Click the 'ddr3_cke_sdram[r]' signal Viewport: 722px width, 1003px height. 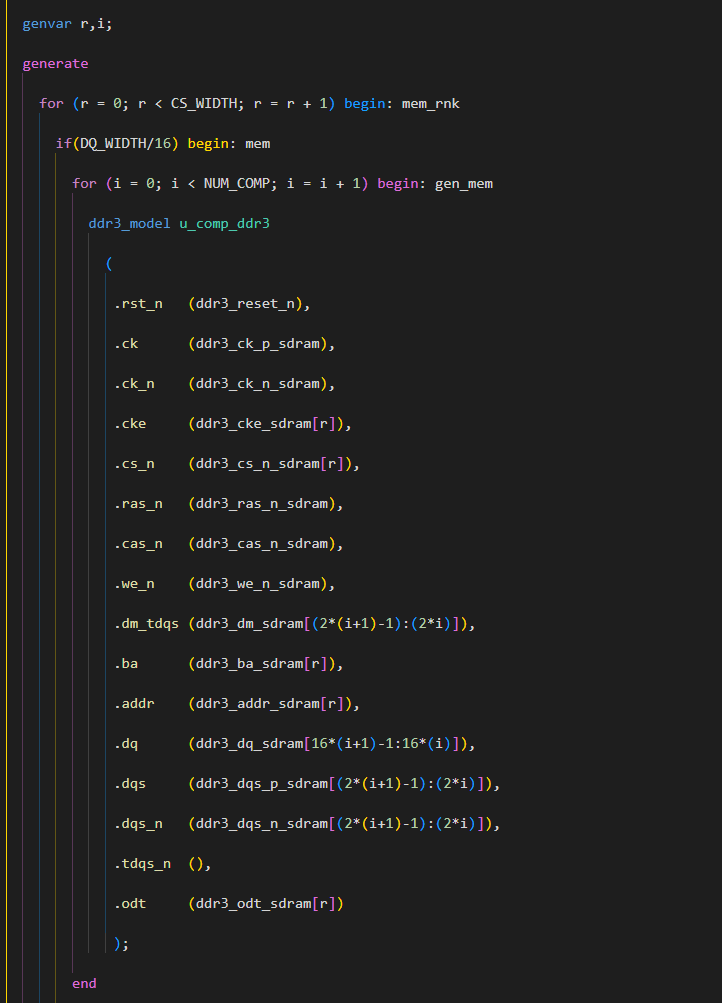pyautogui.click(x=266, y=423)
